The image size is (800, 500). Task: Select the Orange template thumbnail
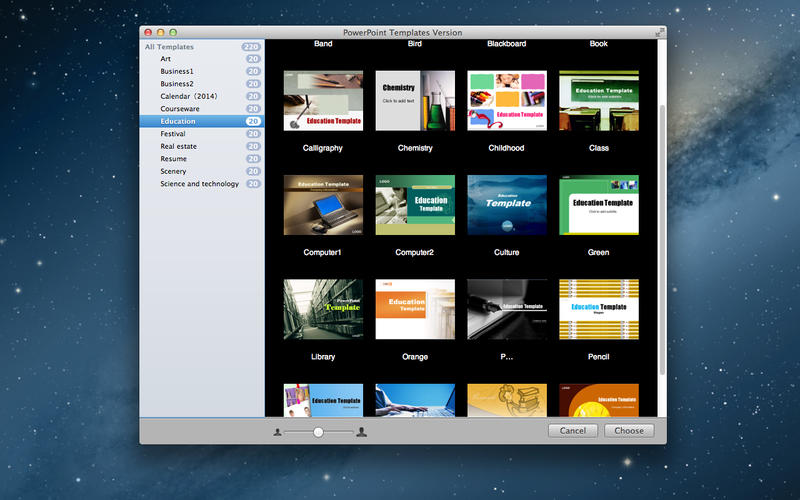(415, 309)
